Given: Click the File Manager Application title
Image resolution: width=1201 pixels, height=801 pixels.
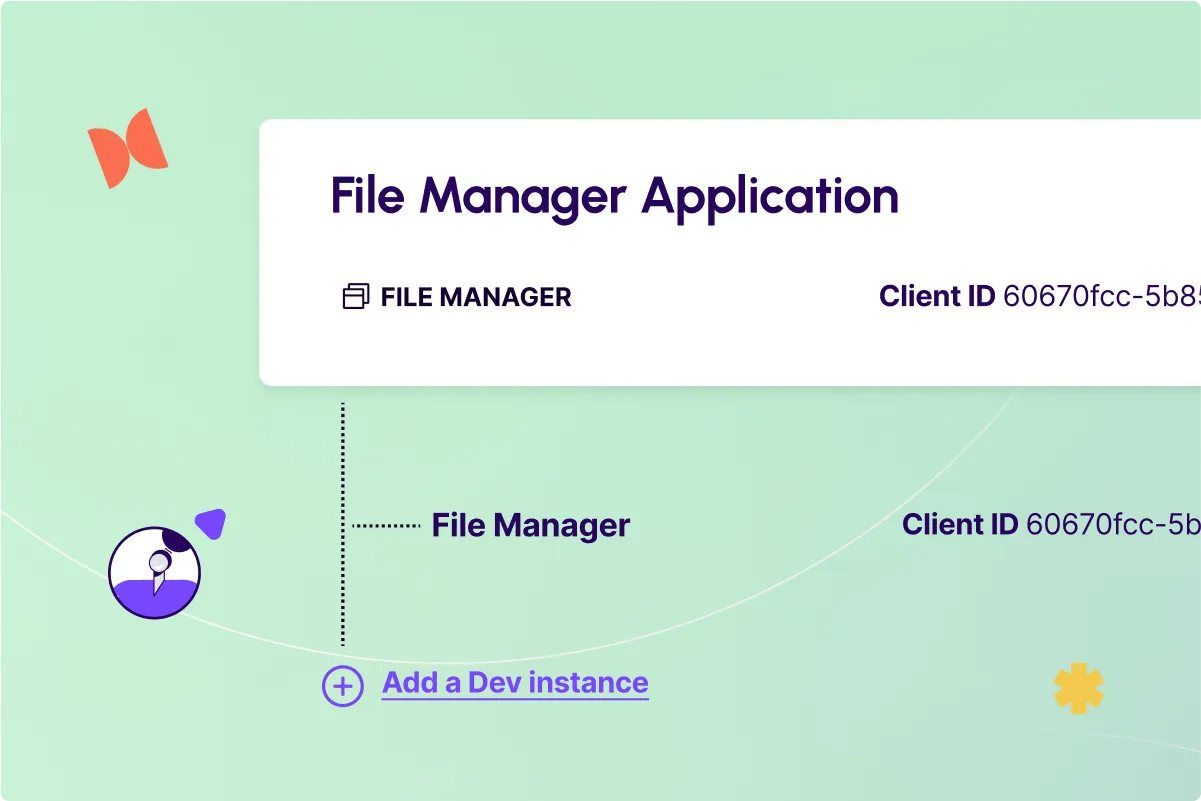Looking at the screenshot, I should coord(614,196).
